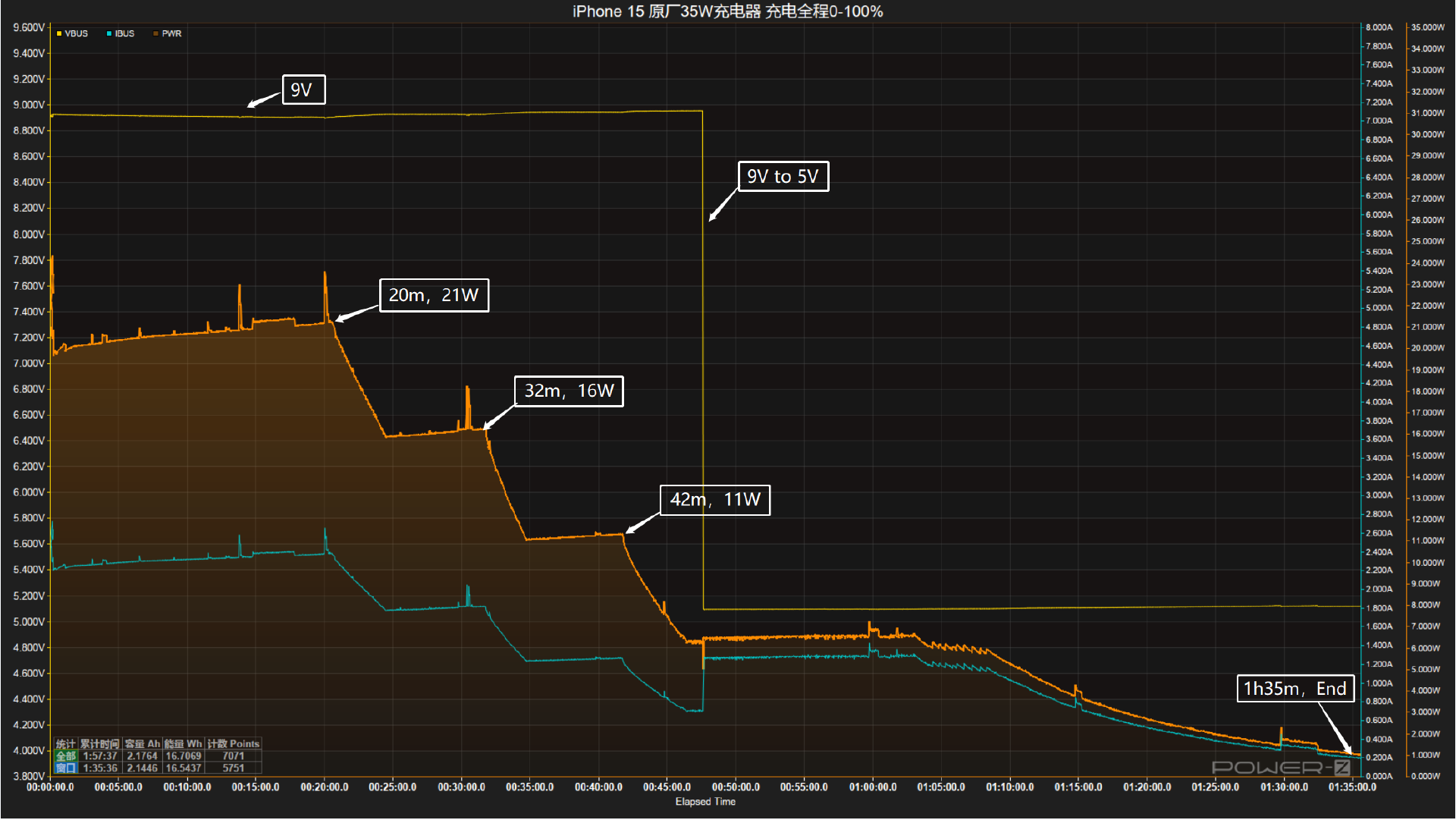Click the 9.000V voltage axis label
The height and width of the screenshot is (820, 1456).
click(x=29, y=105)
